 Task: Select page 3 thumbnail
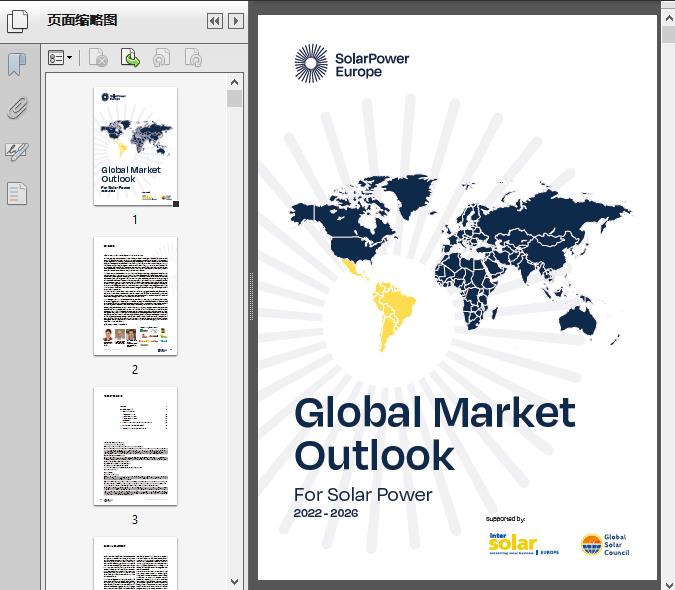click(x=135, y=446)
